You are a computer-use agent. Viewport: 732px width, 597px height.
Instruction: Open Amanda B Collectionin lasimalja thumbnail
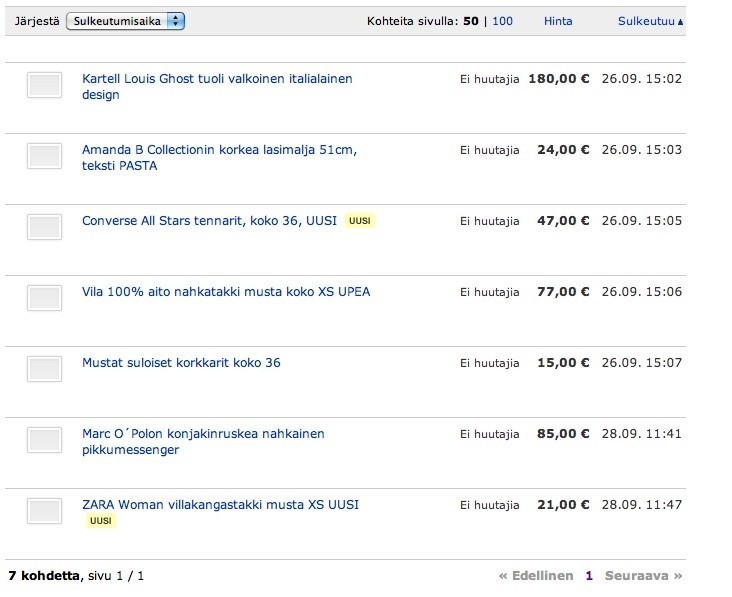44,156
